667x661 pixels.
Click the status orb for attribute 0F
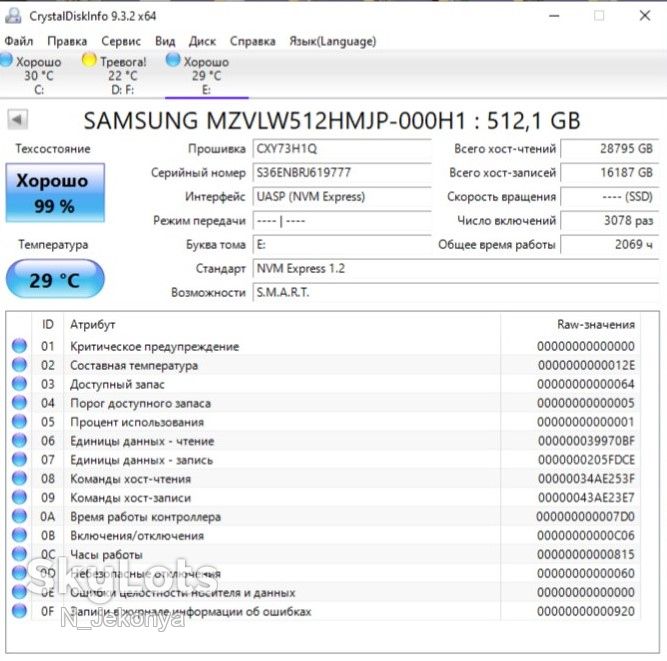tap(19, 611)
